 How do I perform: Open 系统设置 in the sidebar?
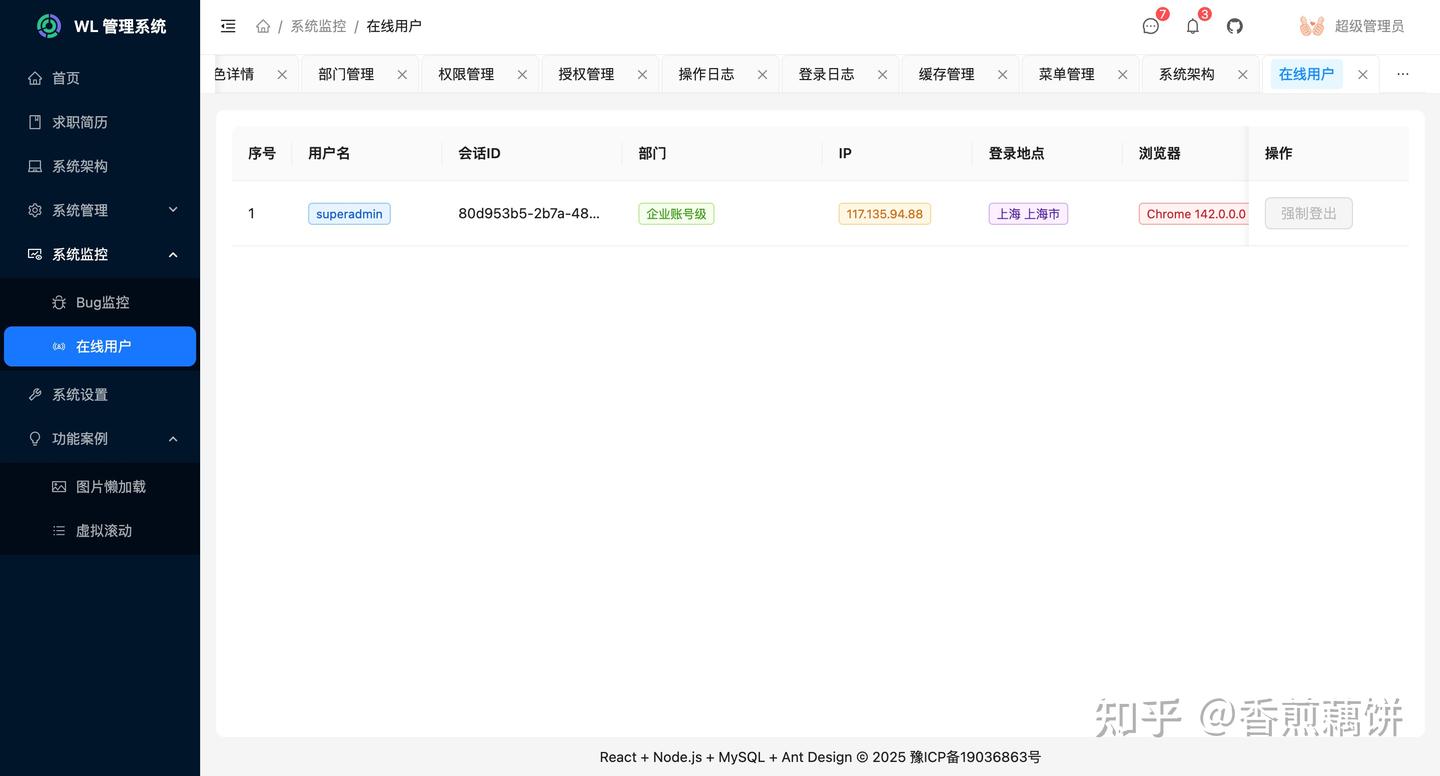(x=100, y=394)
